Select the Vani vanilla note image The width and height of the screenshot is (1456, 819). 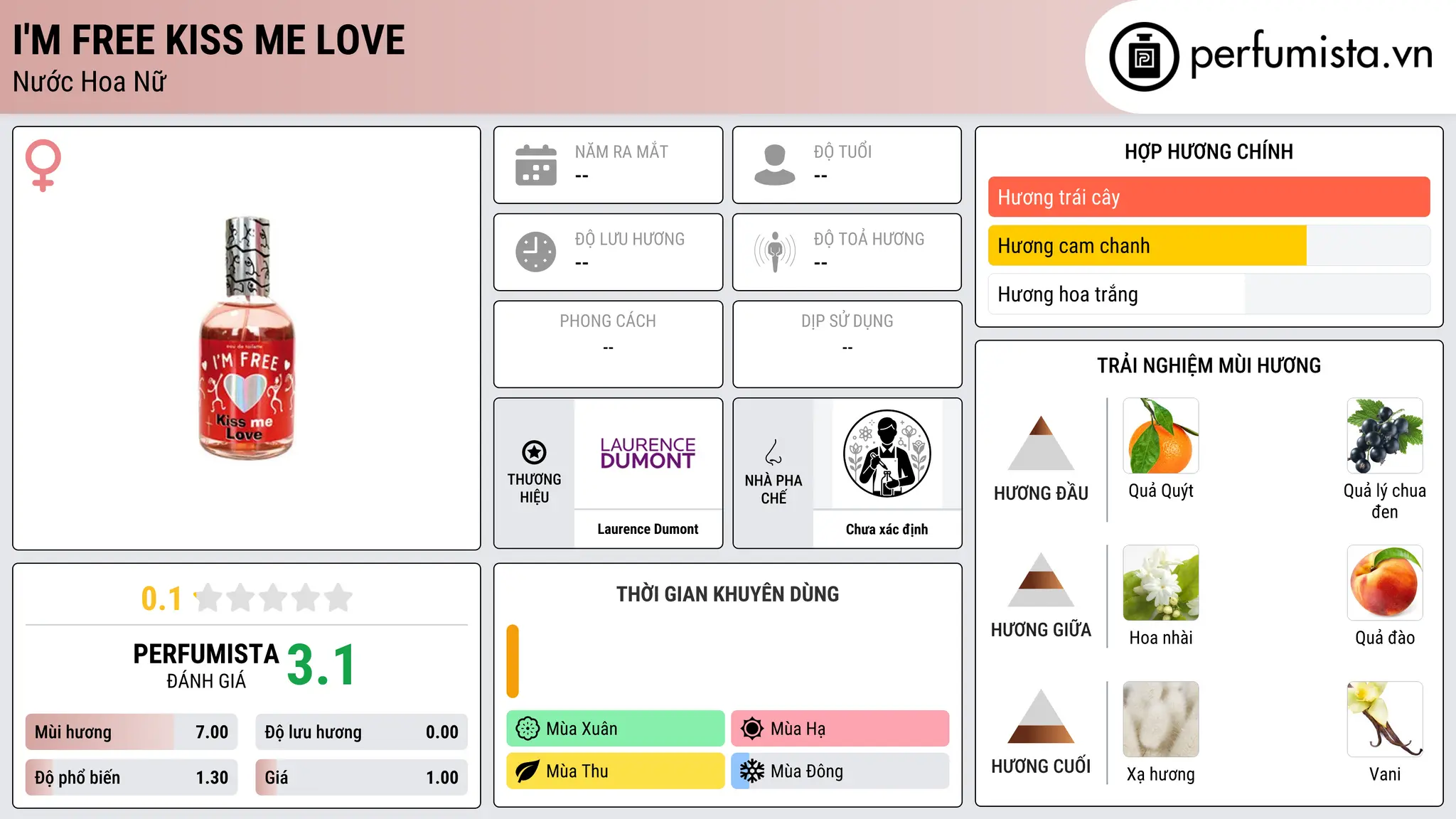(1385, 719)
